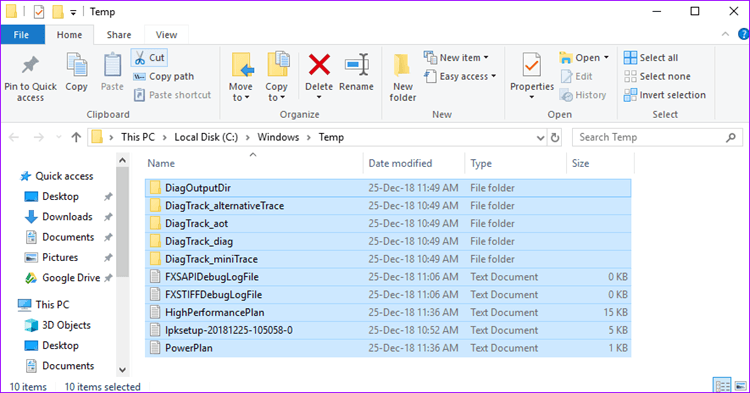Expand the New item dropdown

click(486, 58)
